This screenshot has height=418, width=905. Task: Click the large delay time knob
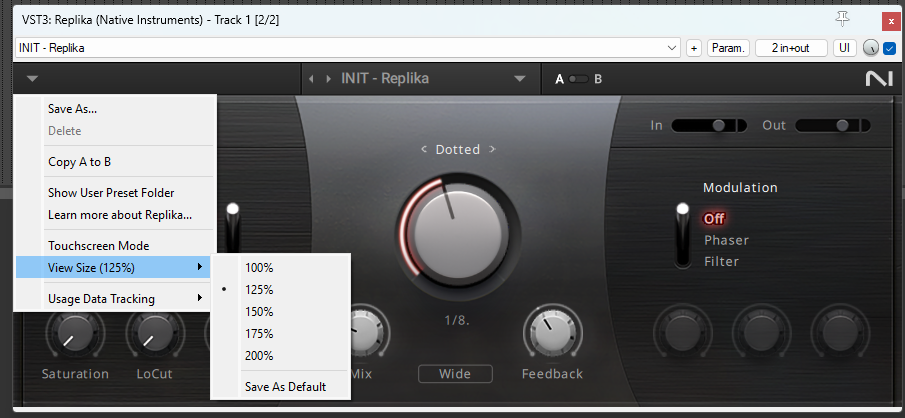[457, 233]
